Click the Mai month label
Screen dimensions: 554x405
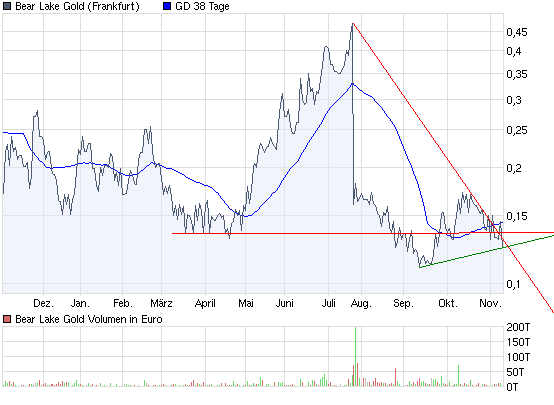pos(246,303)
